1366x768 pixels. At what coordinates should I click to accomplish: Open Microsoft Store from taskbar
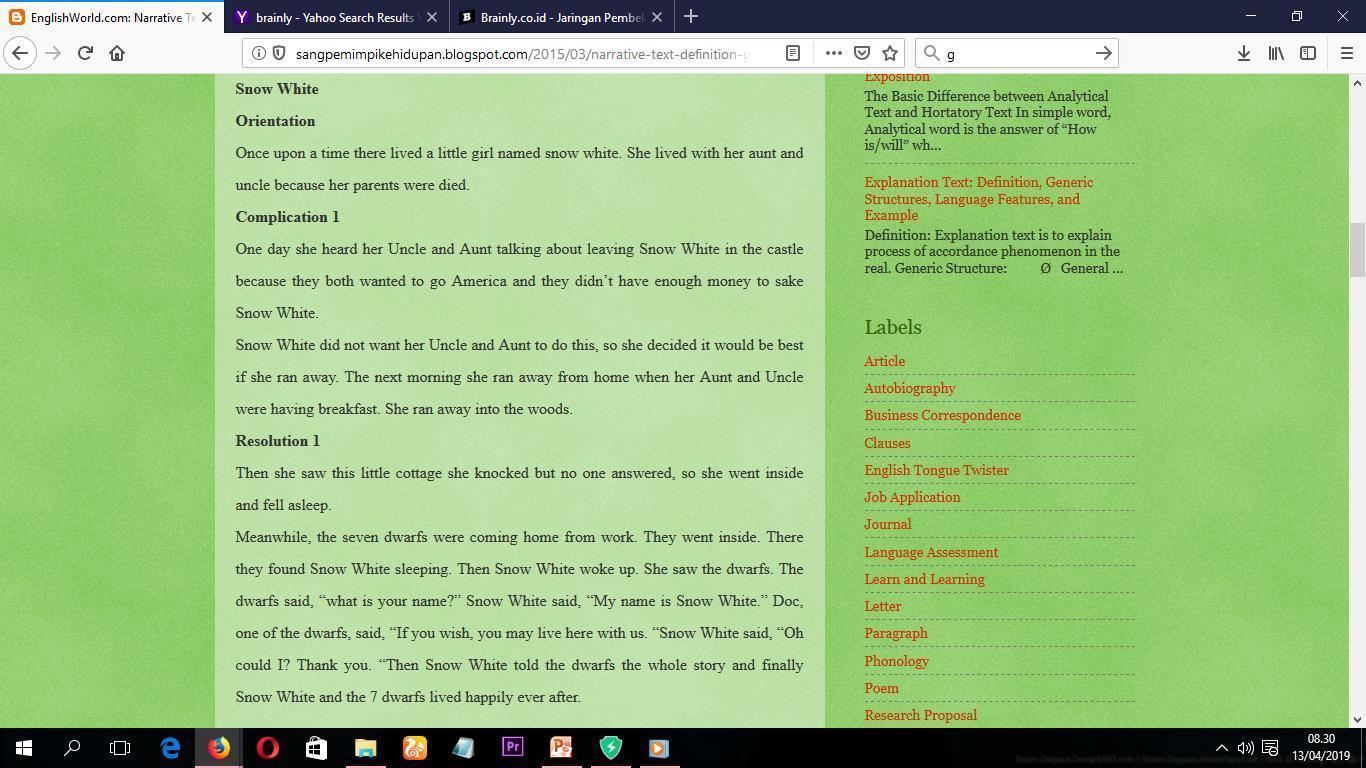click(316, 748)
